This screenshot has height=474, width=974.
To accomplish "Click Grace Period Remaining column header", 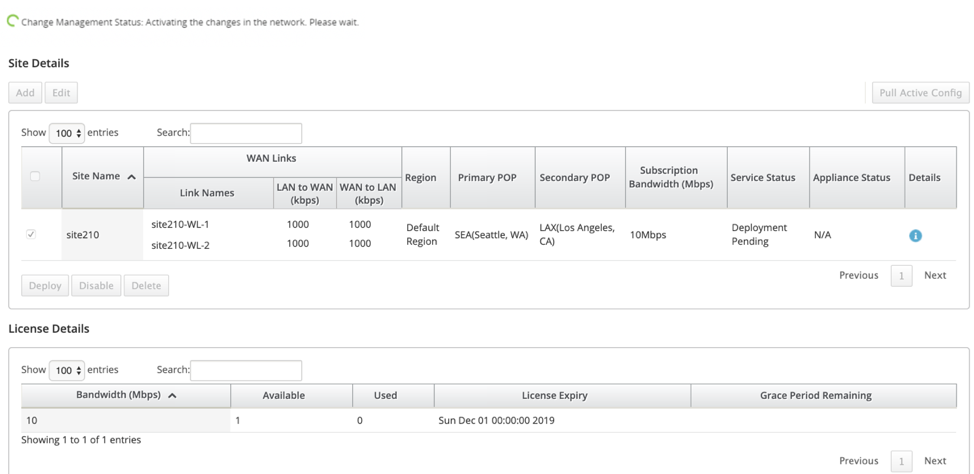I will tap(824, 395).
